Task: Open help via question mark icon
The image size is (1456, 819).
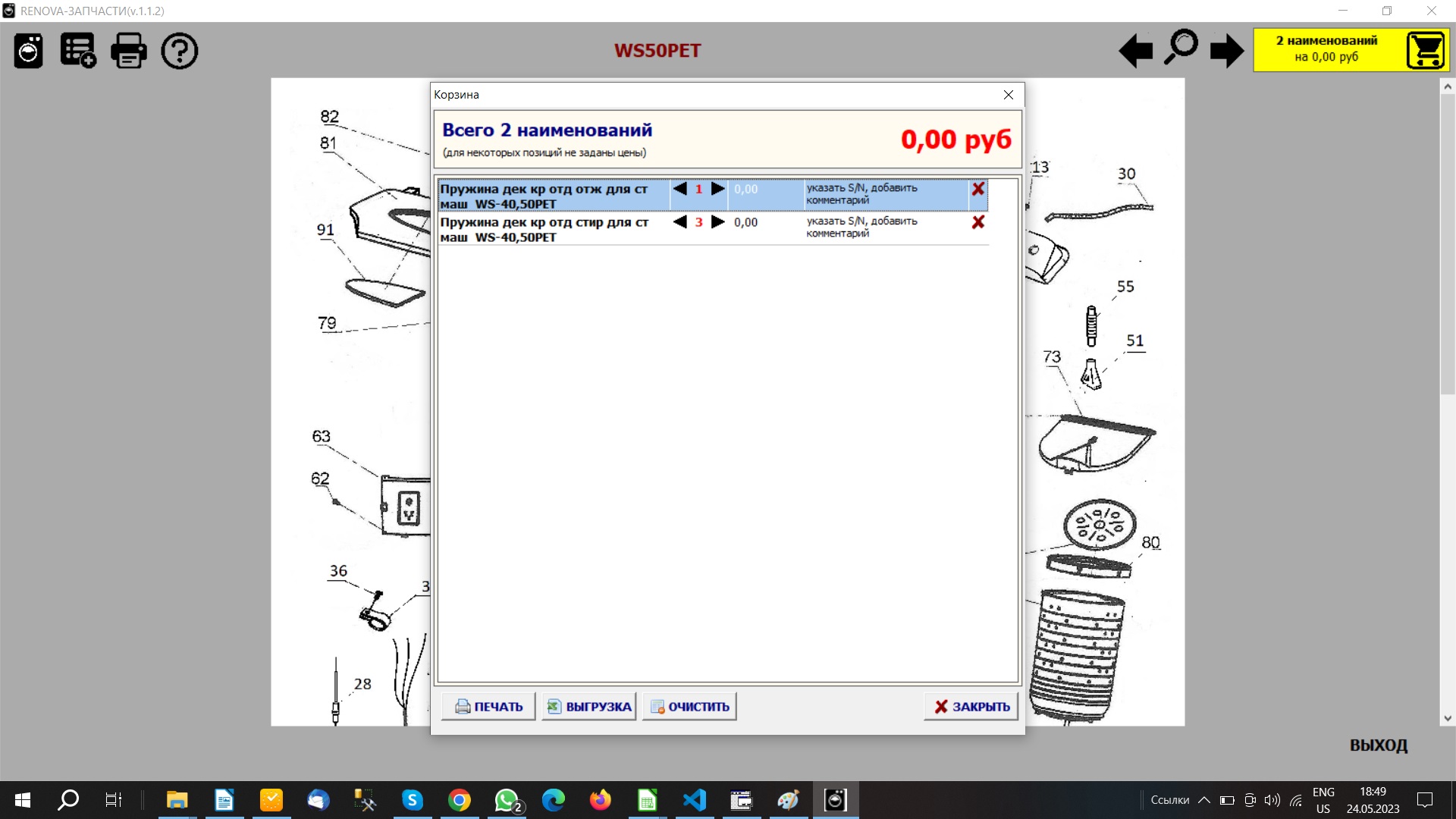Action: pos(180,52)
